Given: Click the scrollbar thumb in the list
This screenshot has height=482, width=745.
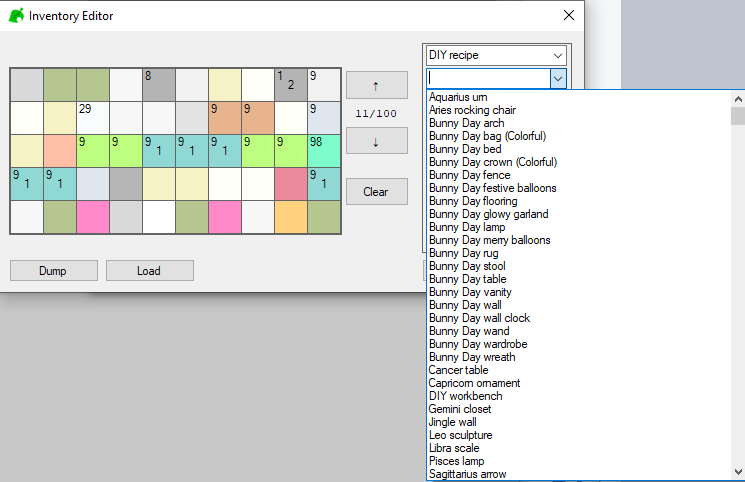Looking at the screenshot, I should coord(738,116).
